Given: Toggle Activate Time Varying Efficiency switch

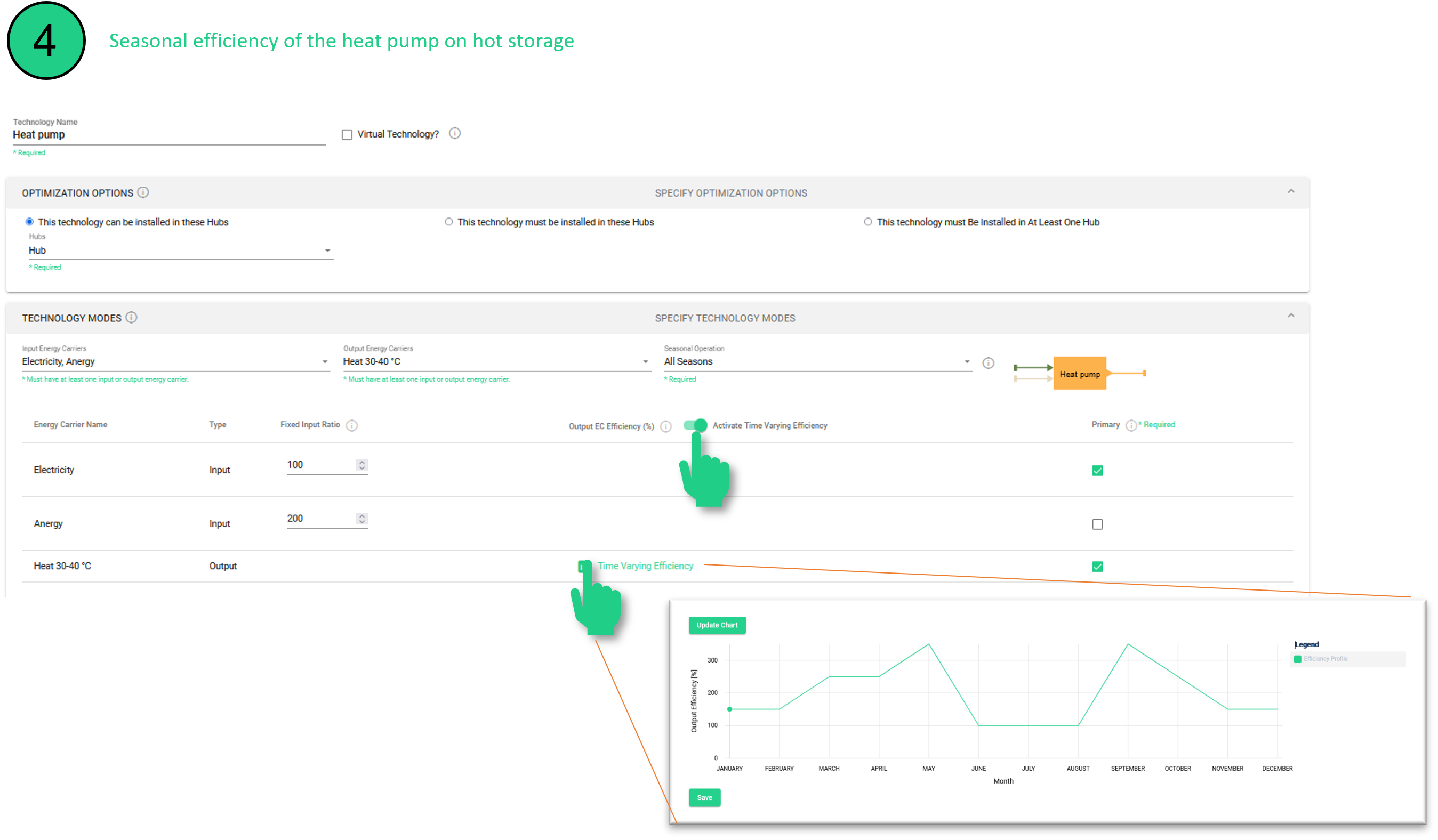Looking at the screenshot, I should pyautogui.click(x=696, y=425).
